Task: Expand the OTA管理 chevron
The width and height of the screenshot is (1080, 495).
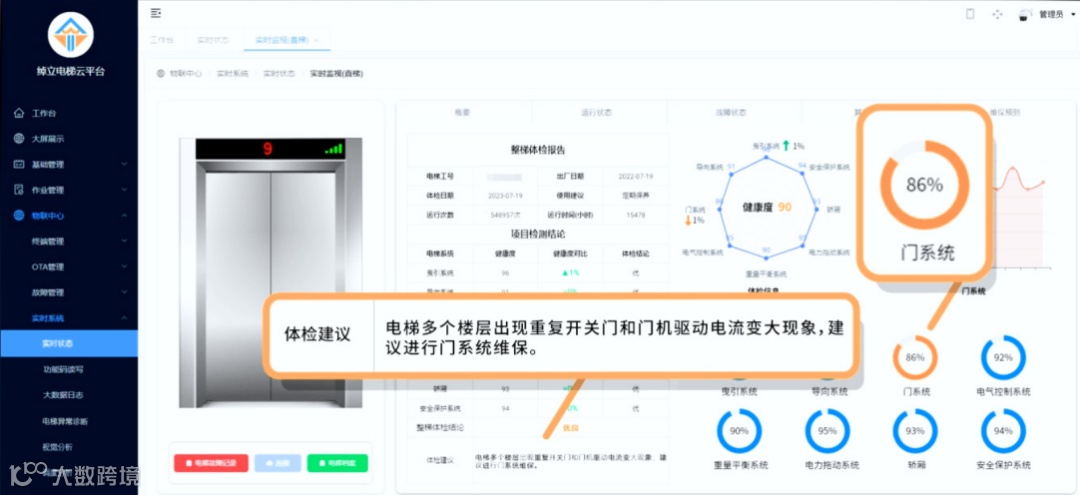Action: click(x=124, y=266)
